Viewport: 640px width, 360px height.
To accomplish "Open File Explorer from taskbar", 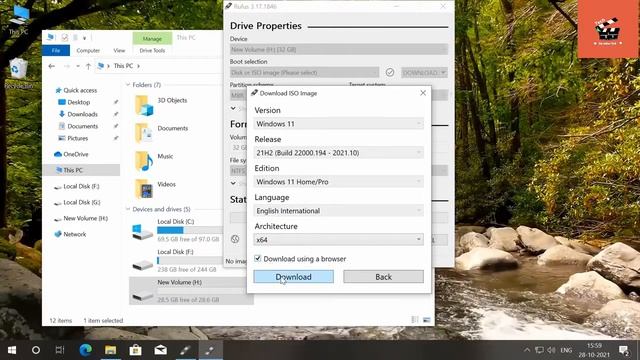I will point(110,350).
